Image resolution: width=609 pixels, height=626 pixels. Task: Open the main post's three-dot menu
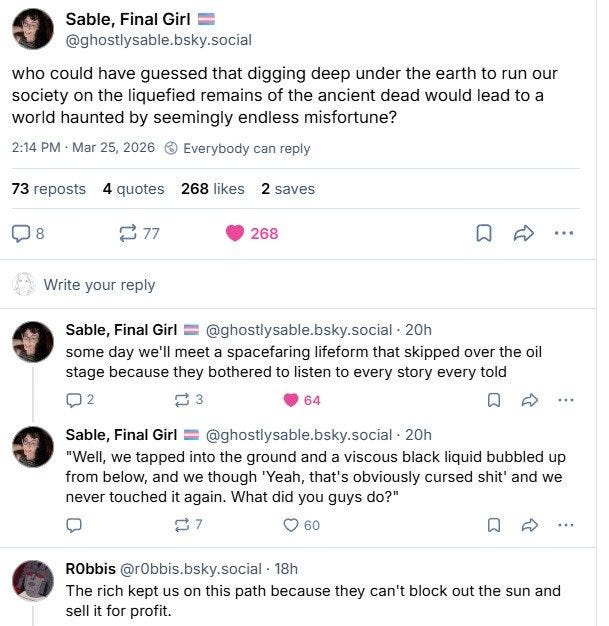564,233
